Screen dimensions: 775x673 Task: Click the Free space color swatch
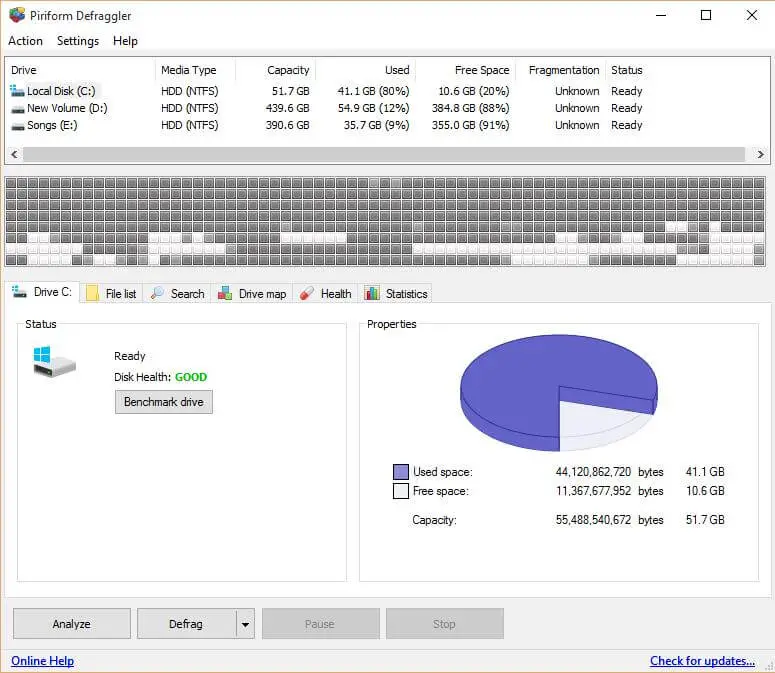(x=401, y=491)
